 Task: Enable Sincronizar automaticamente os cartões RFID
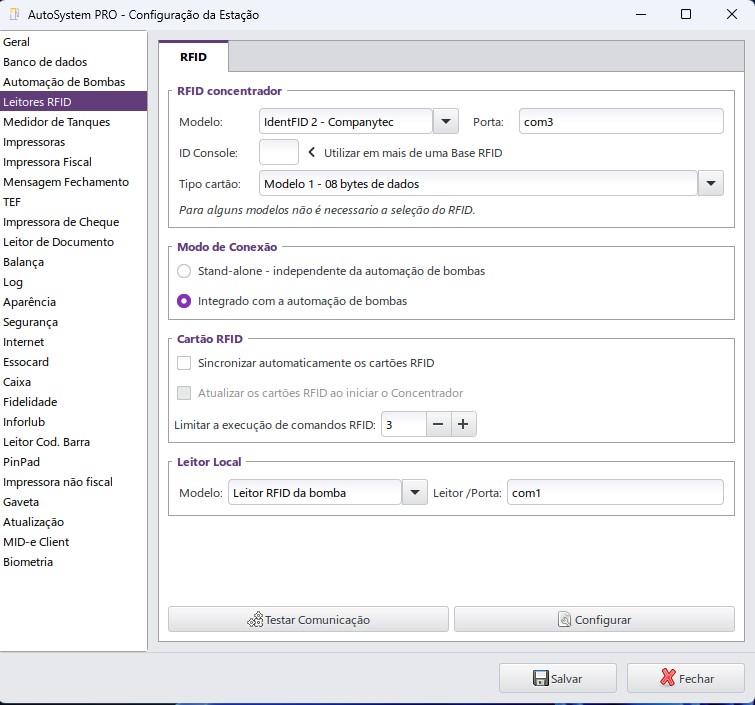[x=183, y=363]
